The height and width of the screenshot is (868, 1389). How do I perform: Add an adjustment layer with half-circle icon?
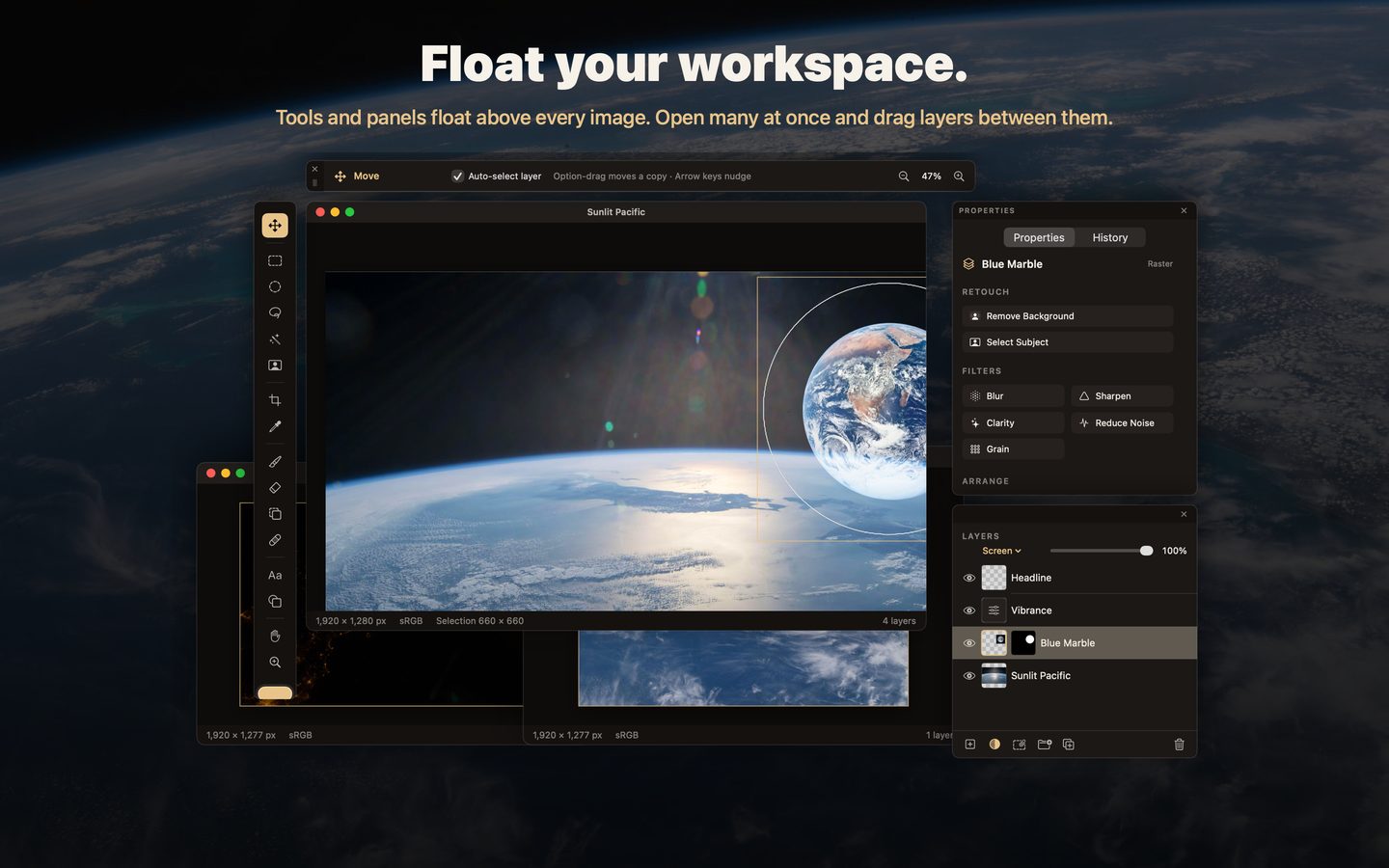point(994,745)
